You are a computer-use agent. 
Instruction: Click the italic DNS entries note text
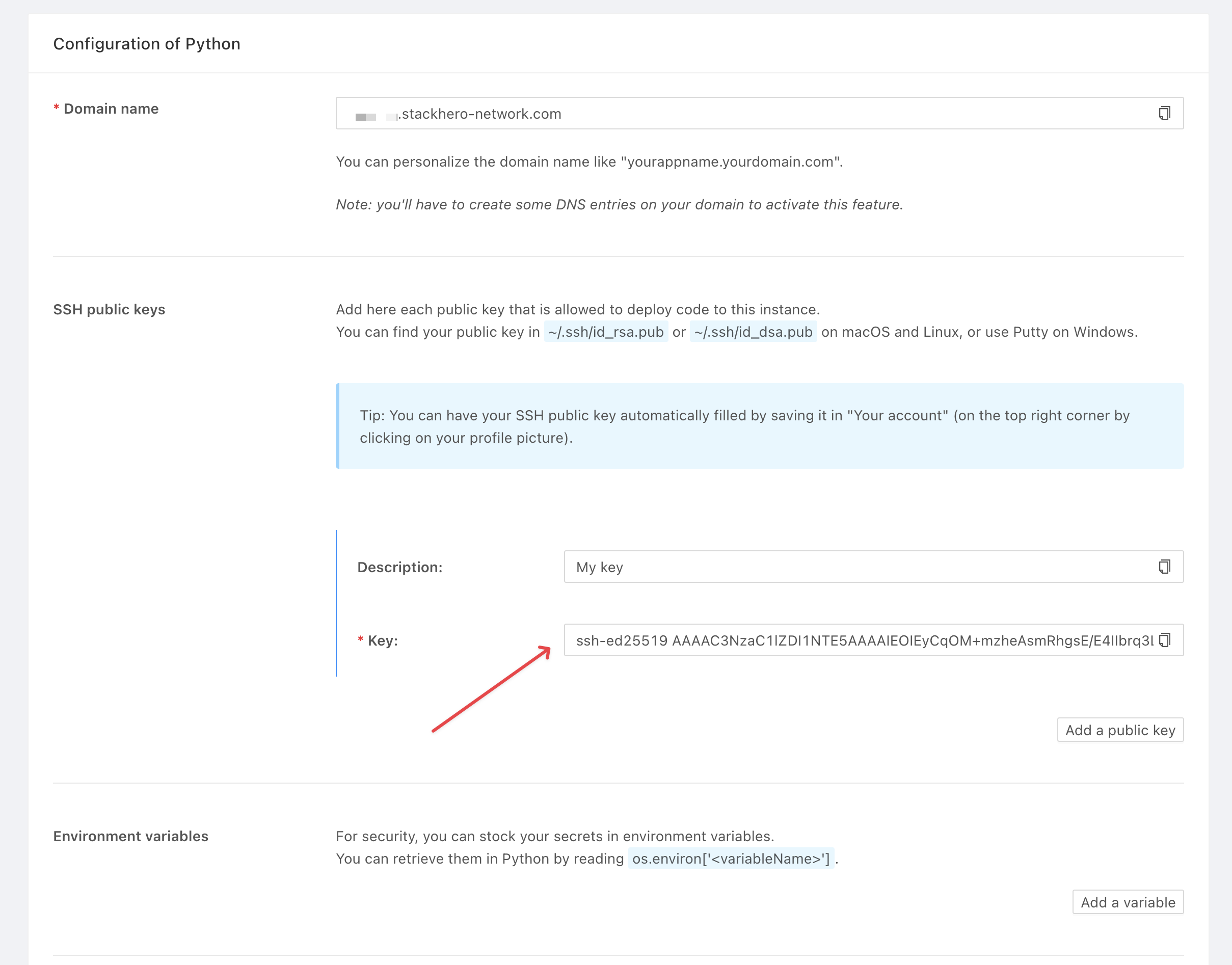click(619, 204)
